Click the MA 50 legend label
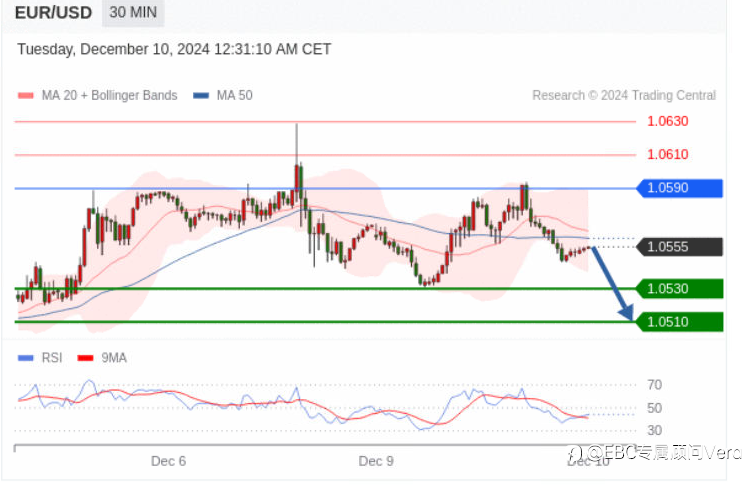The image size is (751, 486). click(234, 96)
